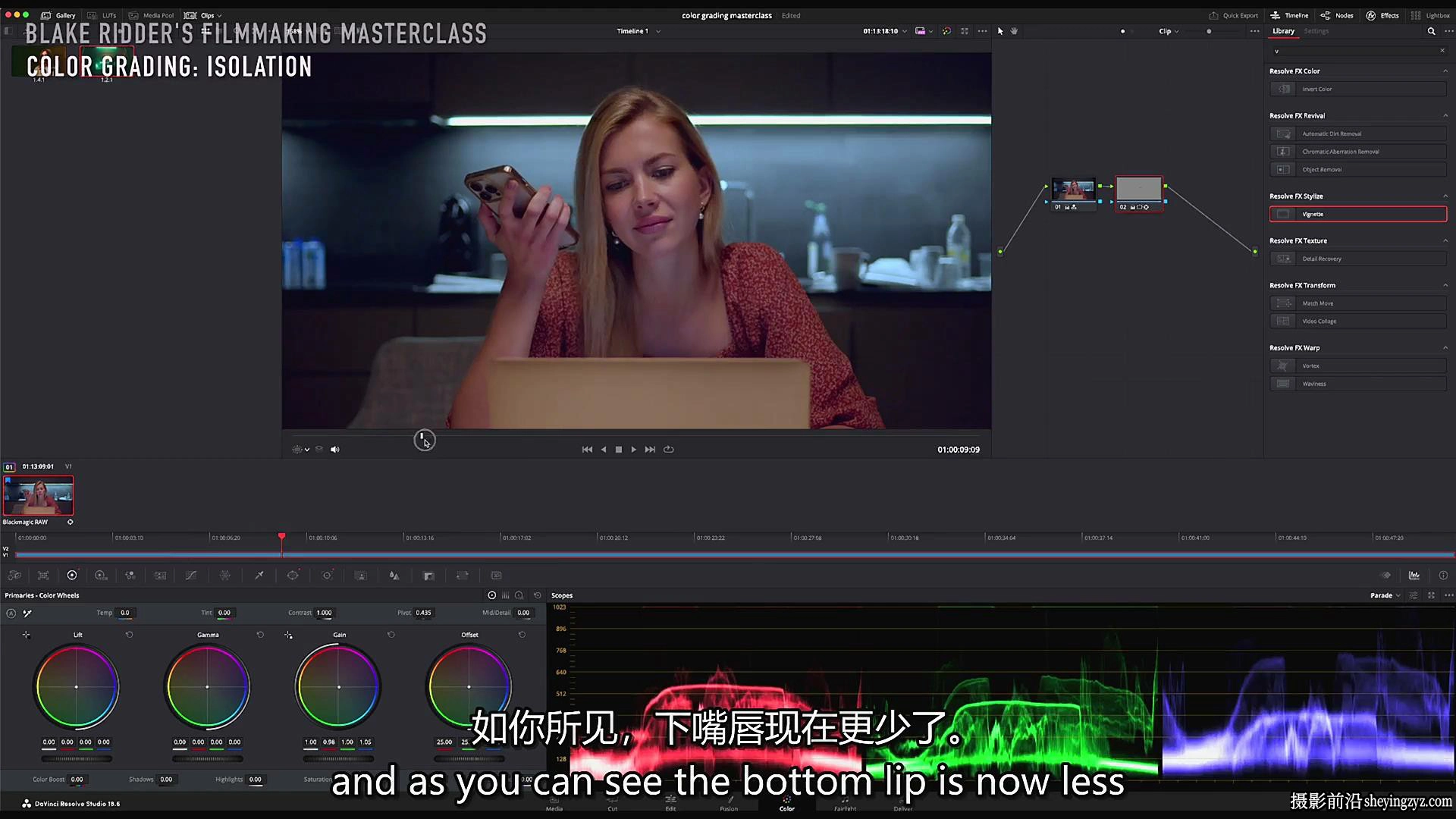Reset the Gamma color wheel
The height and width of the screenshot is (819, 1456).
coord(260,635)
